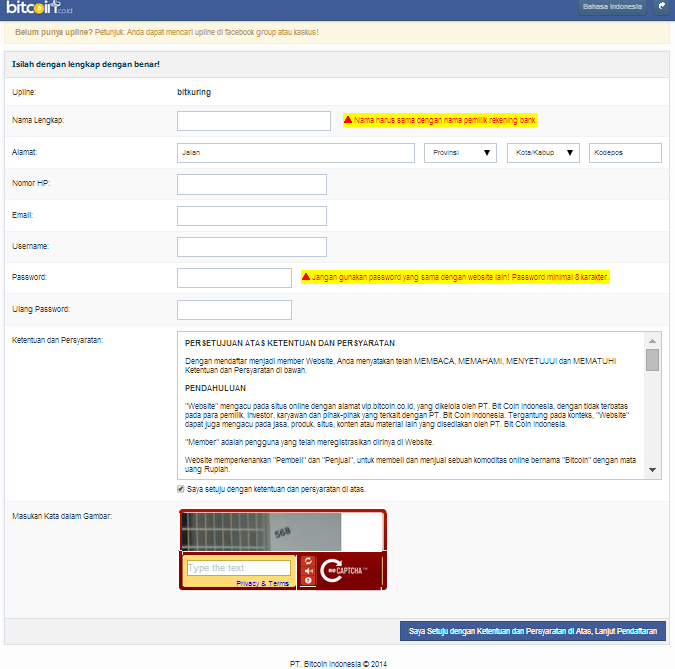
Task: Click the Lanjut Pendaftaran submit button
Action: tap(533, 631)
